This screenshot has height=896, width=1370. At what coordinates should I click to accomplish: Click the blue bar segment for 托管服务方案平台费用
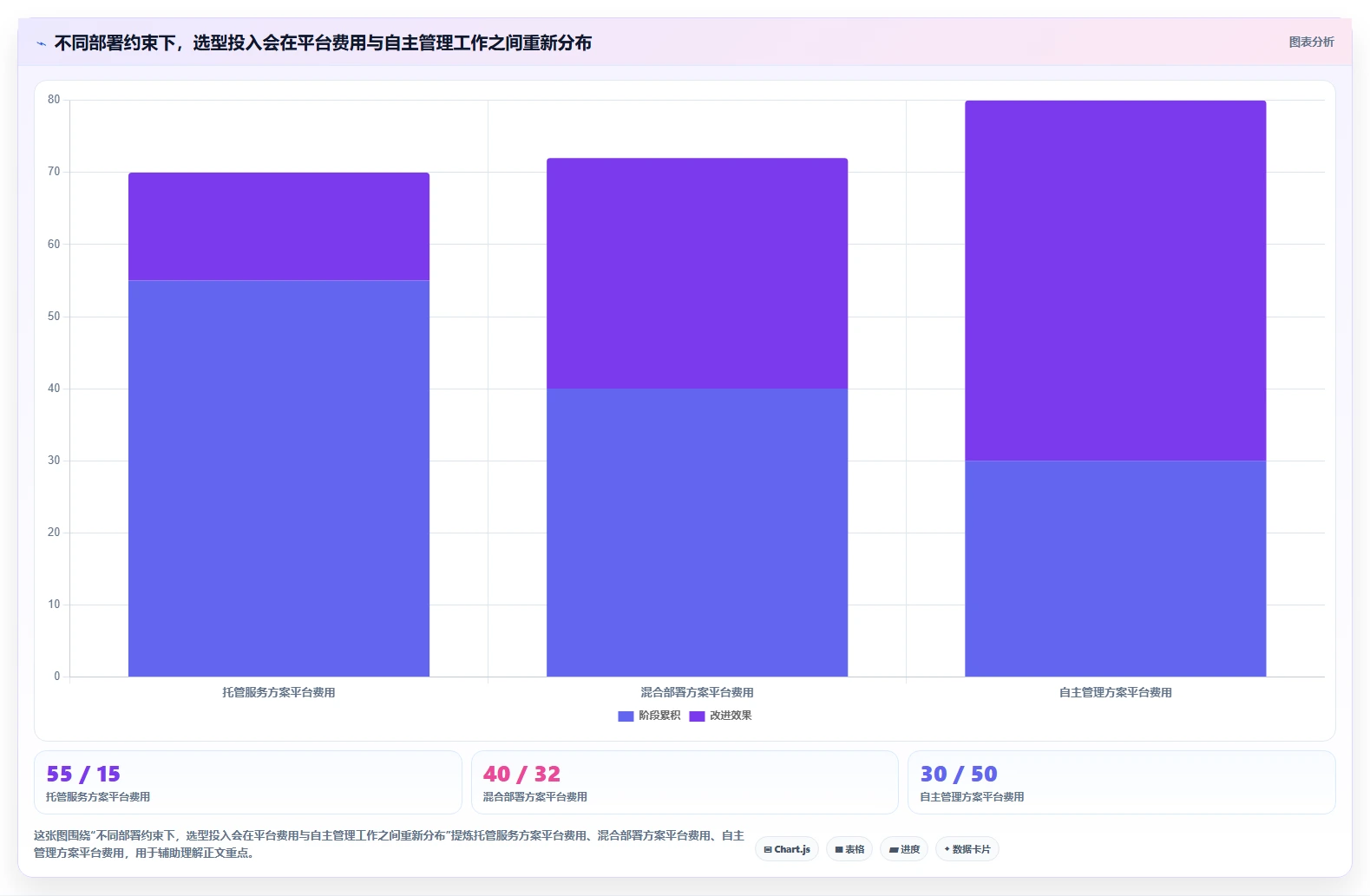(279, 478)
